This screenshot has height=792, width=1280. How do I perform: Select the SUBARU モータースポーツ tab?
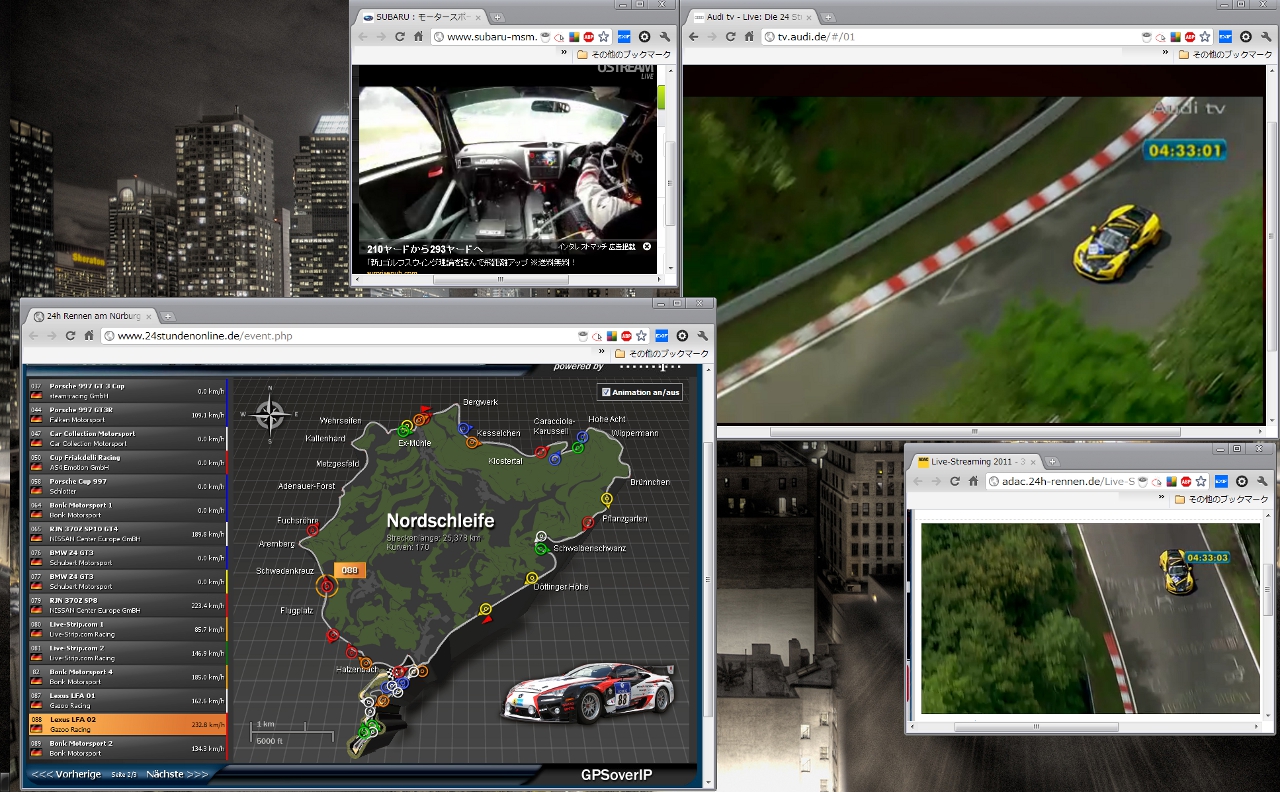pos(419,17)
